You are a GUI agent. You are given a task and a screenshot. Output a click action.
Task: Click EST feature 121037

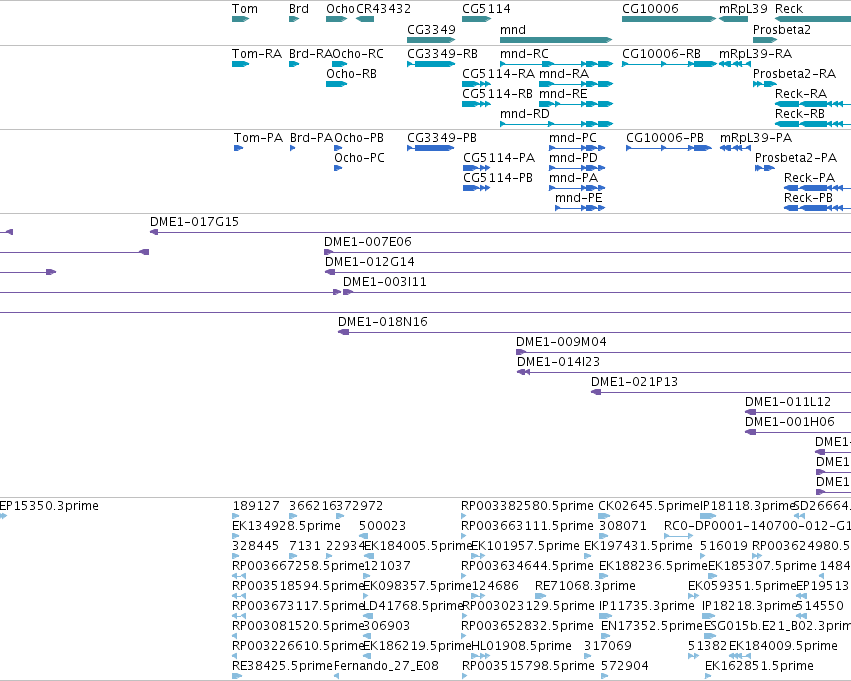[366, 576]
